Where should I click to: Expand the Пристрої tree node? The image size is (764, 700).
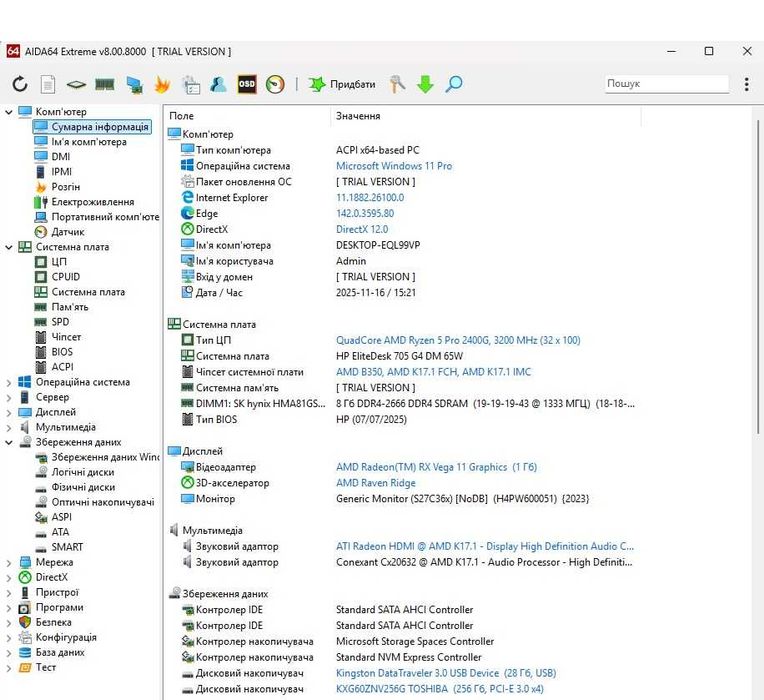9,593
